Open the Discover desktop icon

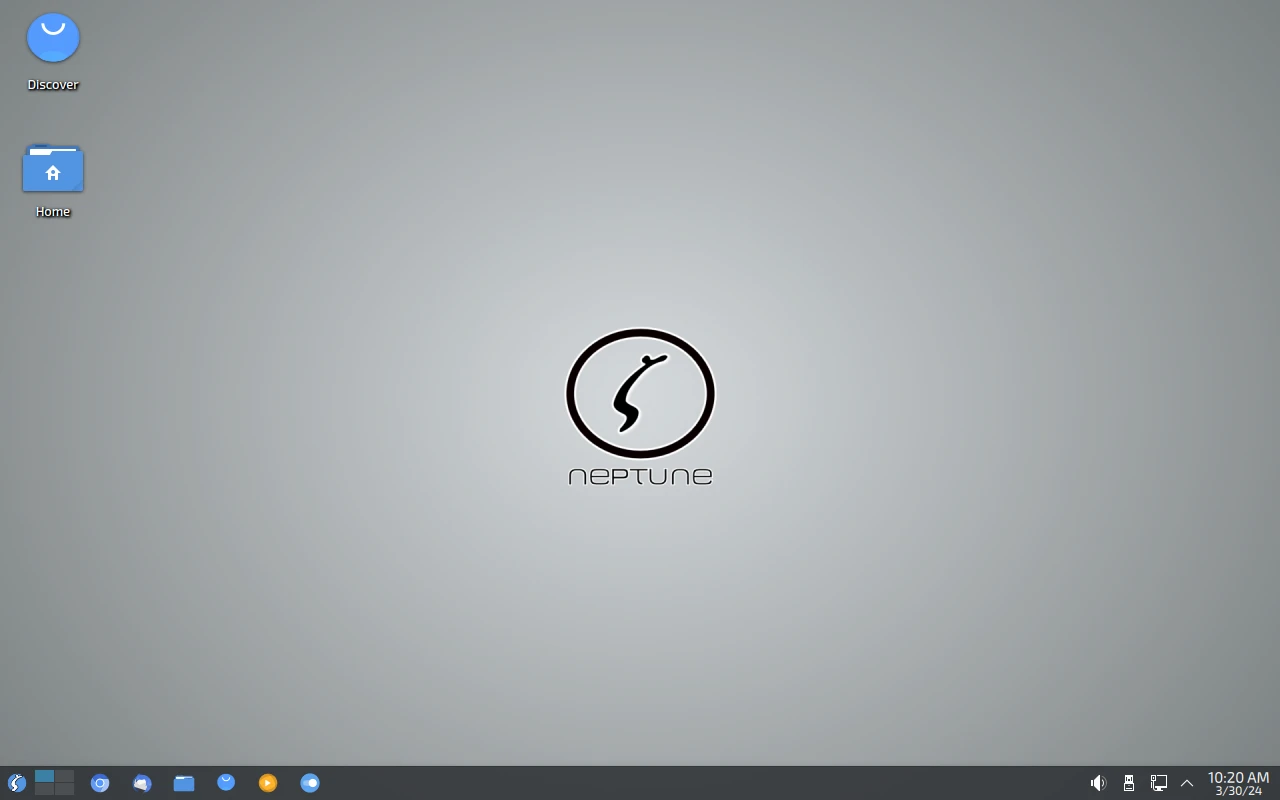click(x=53, y=38)
